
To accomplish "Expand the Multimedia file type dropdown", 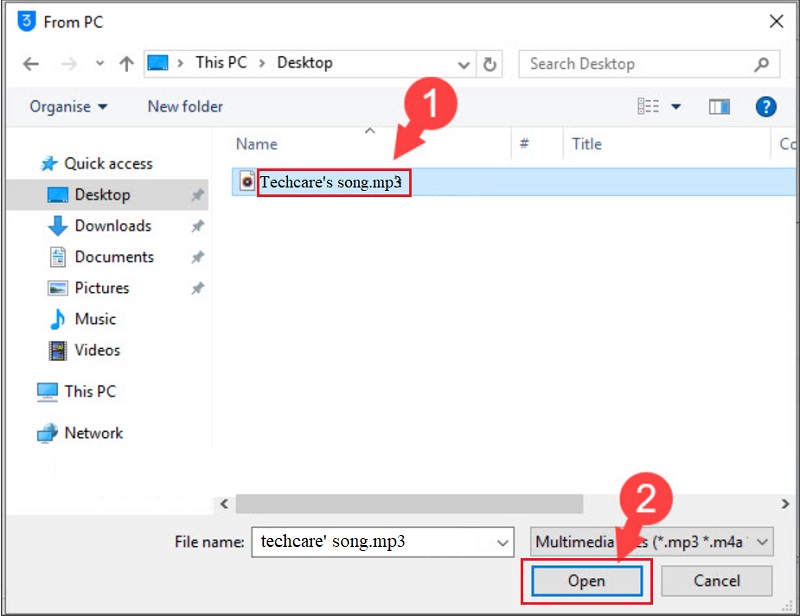I will click(x=762, y=542).
